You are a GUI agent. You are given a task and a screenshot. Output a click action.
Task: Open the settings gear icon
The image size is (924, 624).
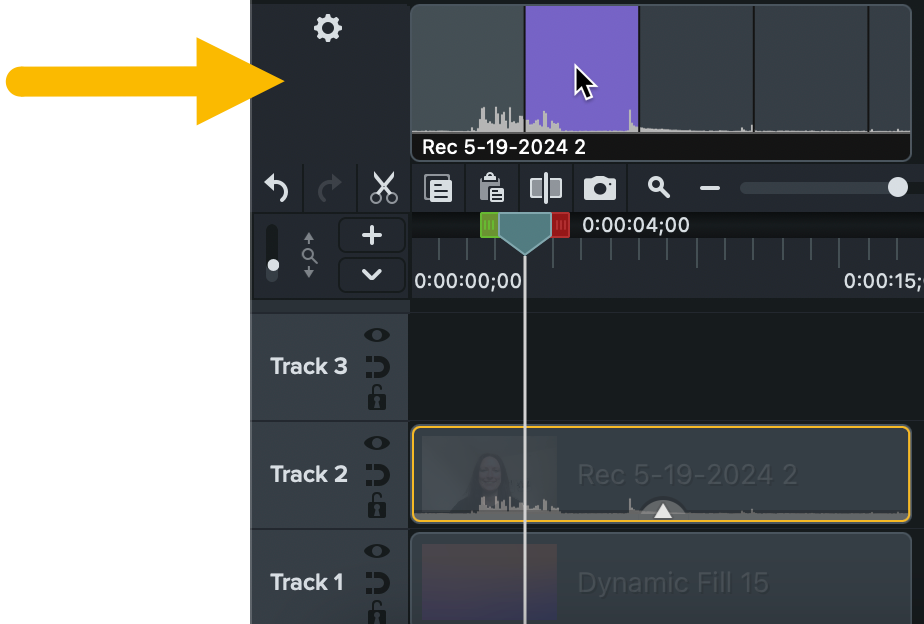click(x=328, y=28)
